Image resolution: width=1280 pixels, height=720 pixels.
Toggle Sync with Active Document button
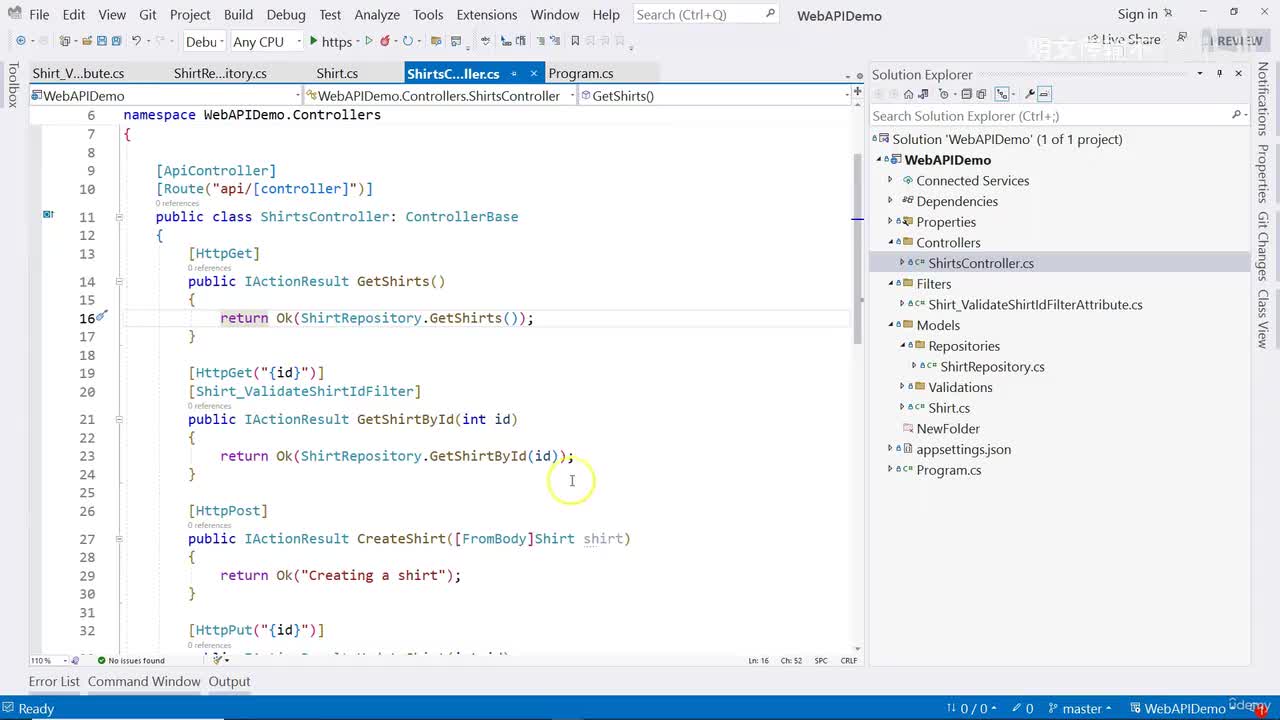(x=1001, y=94)
